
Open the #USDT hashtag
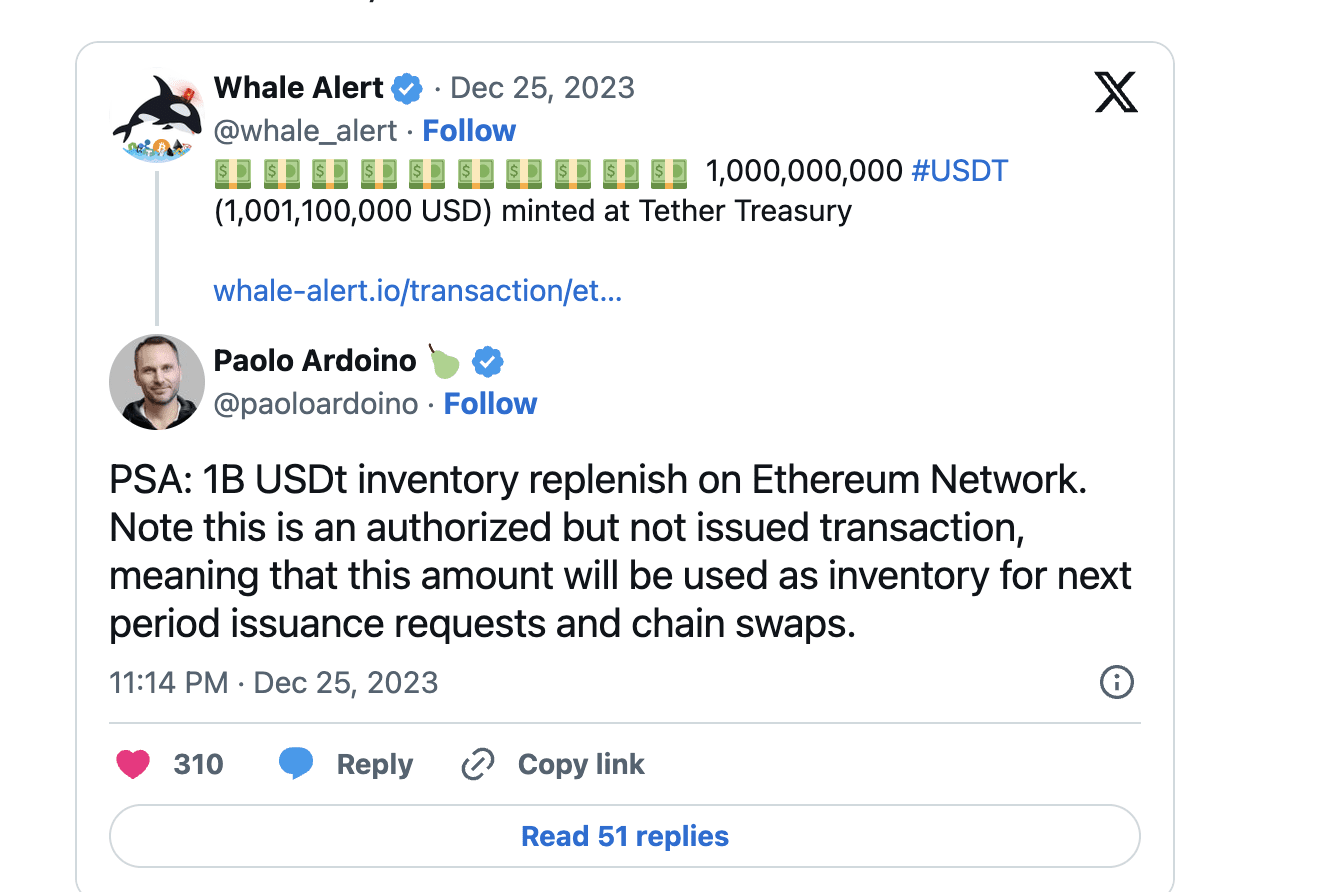pyautogui.click(x=960, y=171)
